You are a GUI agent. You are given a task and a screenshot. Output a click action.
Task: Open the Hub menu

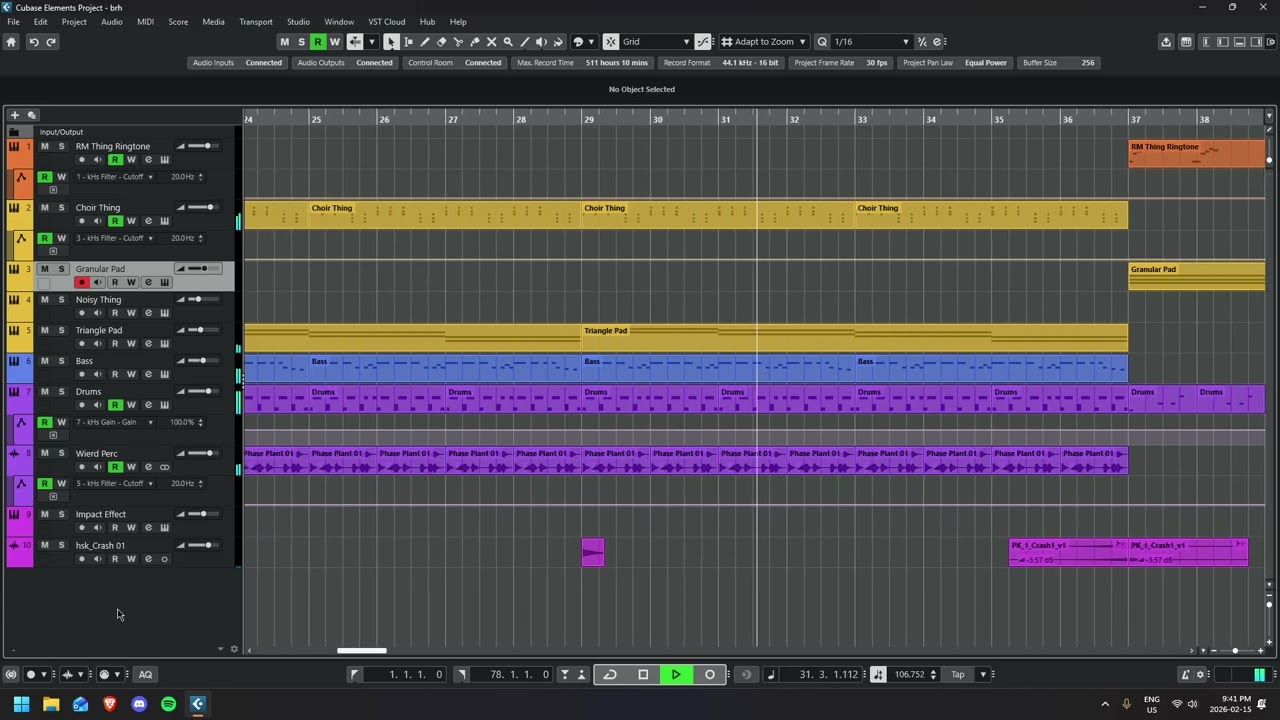427,22
